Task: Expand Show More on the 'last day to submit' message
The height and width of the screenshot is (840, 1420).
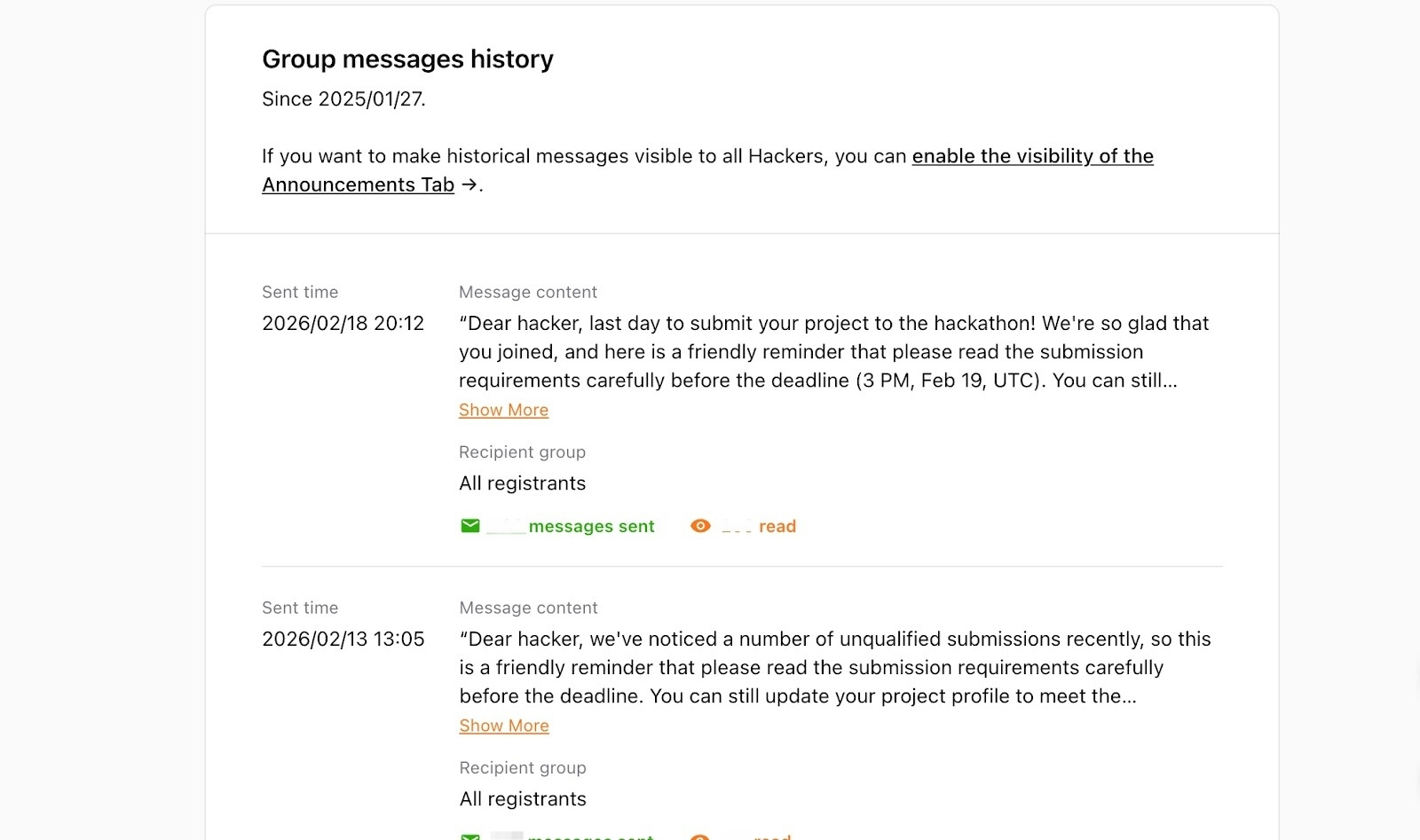Action: [503, 410]
